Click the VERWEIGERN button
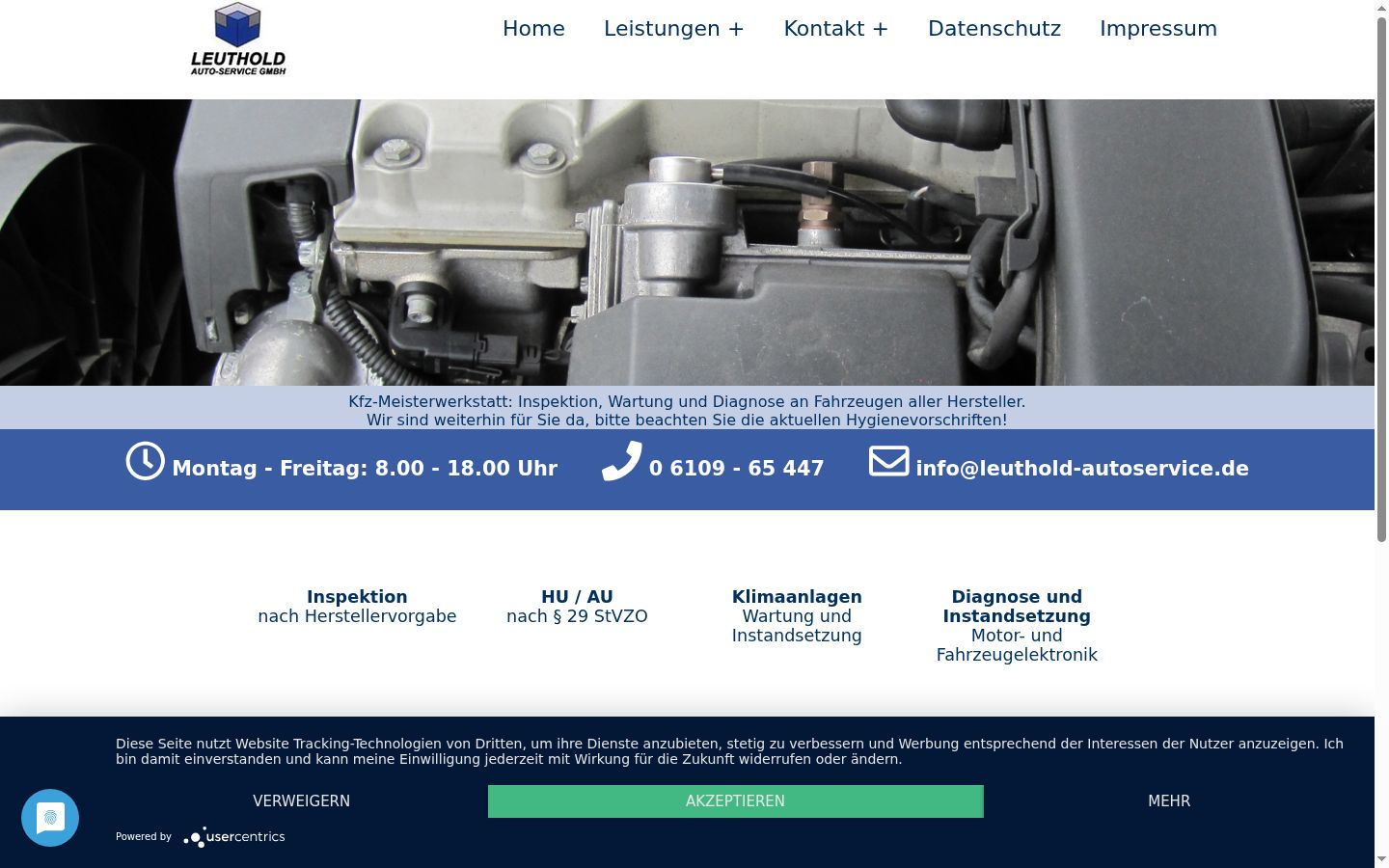The height and width of the screenshot is (868, 1389). (302, 801)
